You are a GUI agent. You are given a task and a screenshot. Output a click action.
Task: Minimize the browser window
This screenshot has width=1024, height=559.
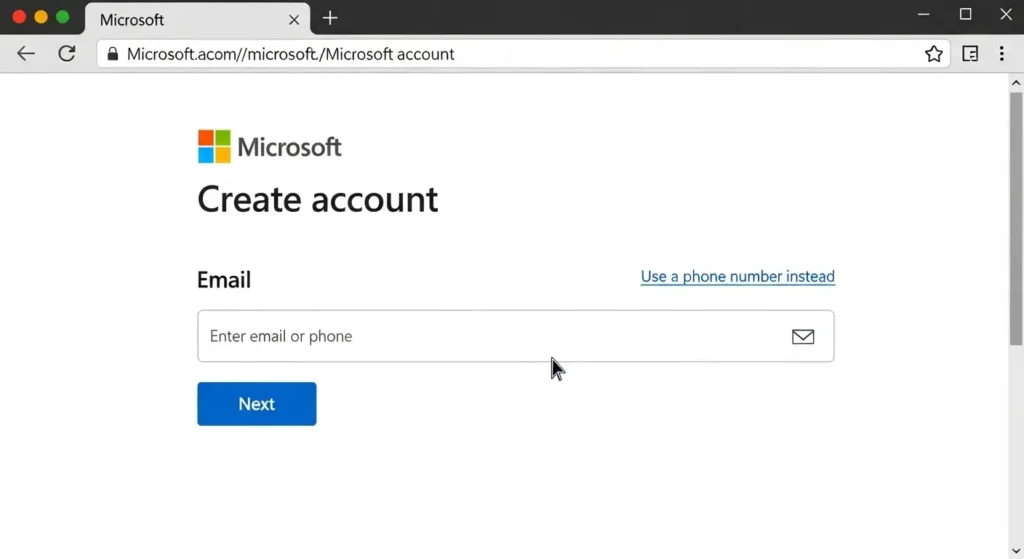923,14
